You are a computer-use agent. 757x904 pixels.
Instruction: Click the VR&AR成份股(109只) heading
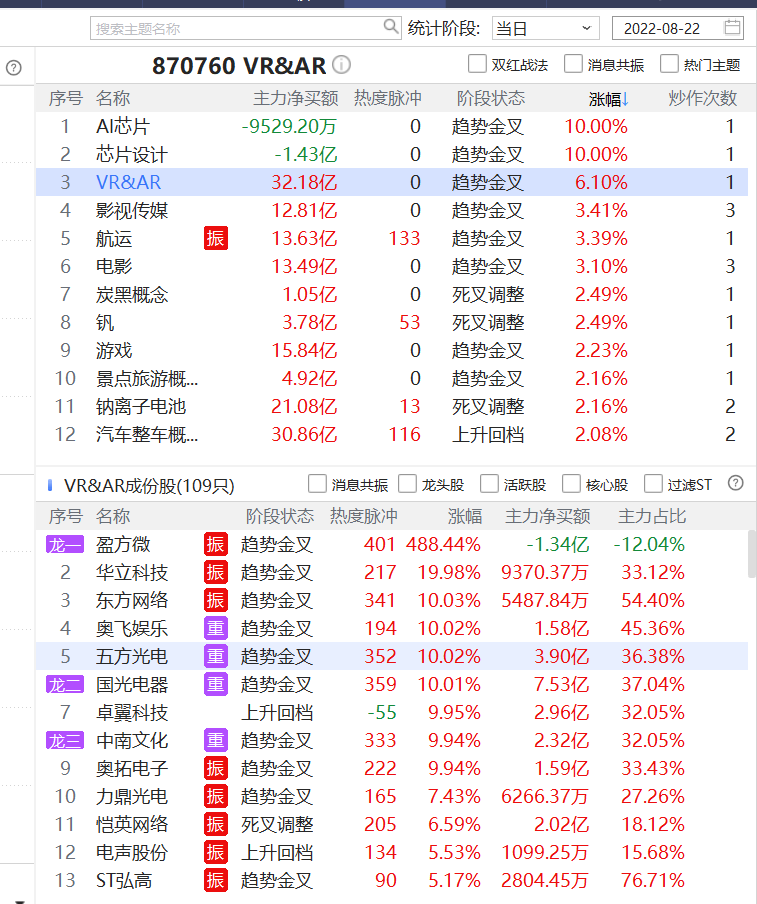(149, 485)
